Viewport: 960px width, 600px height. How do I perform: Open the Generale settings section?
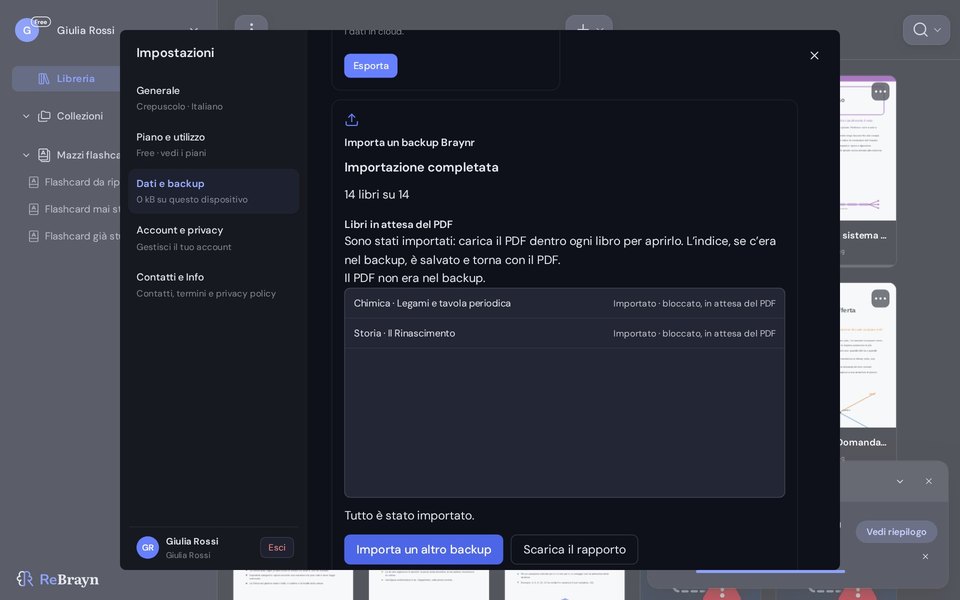pyautogui.click(x=214, y=98)
